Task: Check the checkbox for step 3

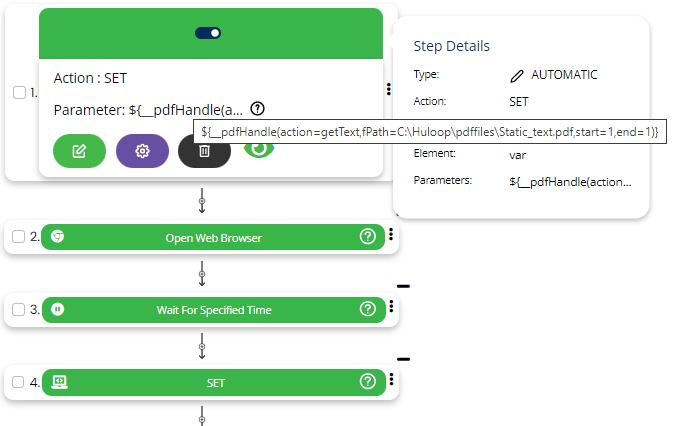Action: pos(19,309)
